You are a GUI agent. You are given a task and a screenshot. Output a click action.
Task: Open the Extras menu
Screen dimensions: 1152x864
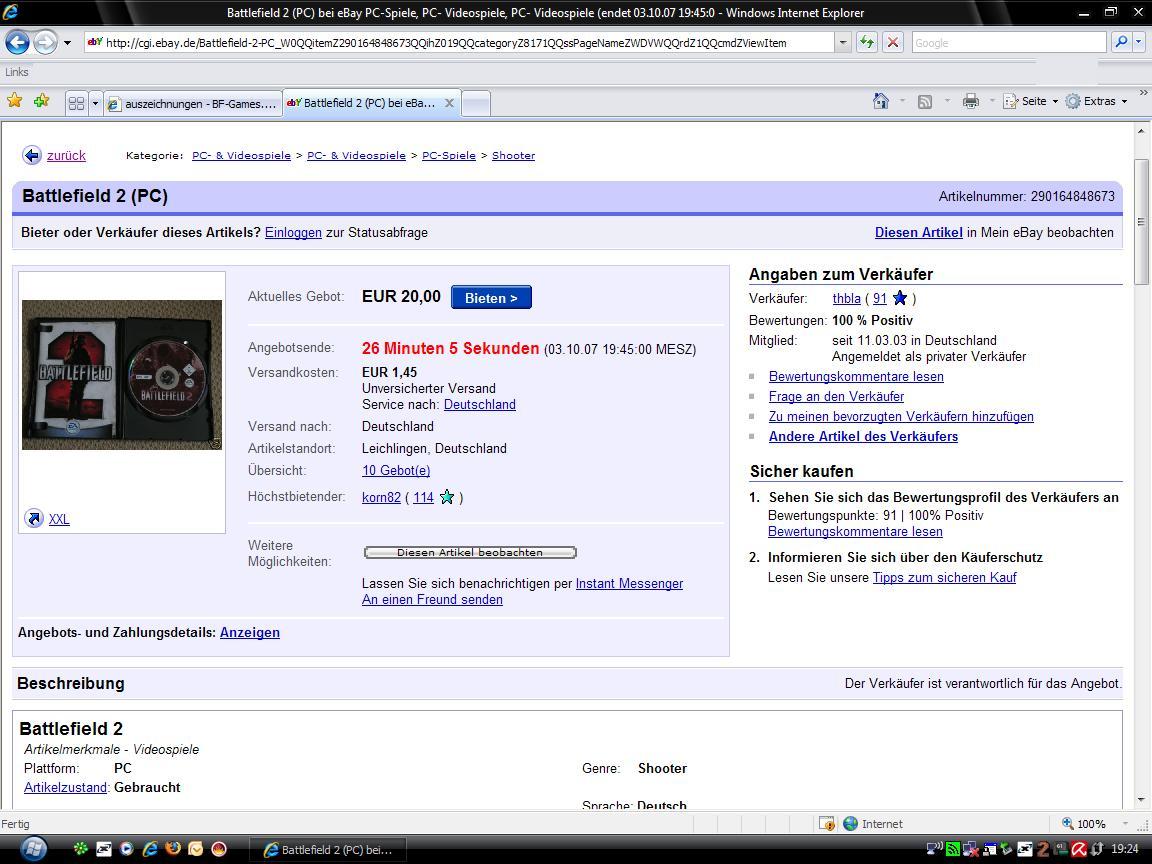1096,101
